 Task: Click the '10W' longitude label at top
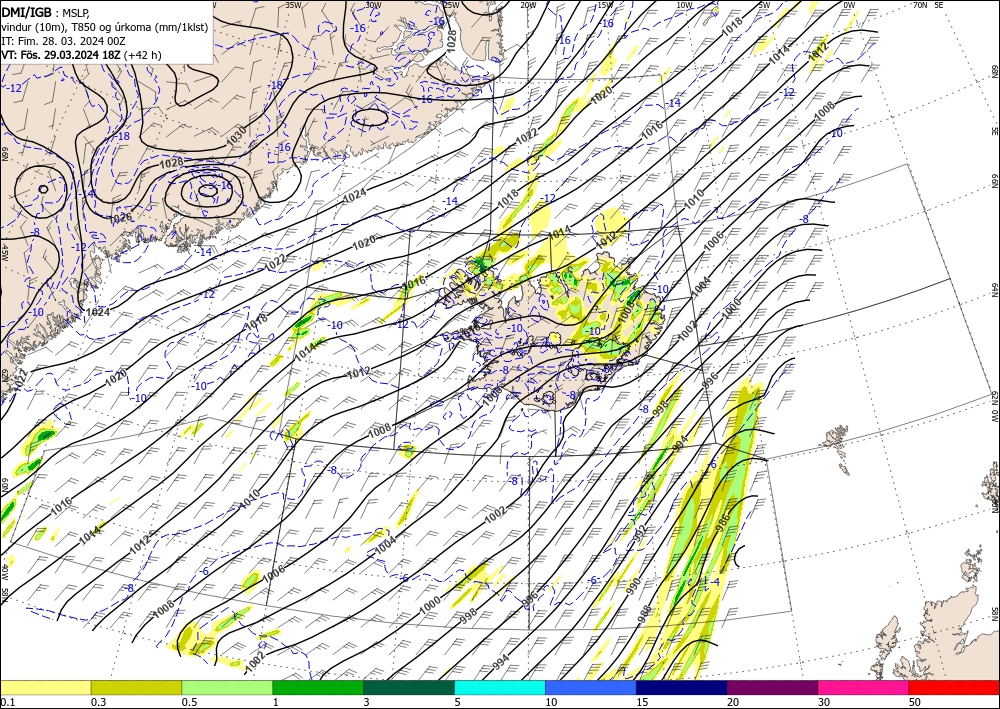pyautogui.click(x=684, y=5)
